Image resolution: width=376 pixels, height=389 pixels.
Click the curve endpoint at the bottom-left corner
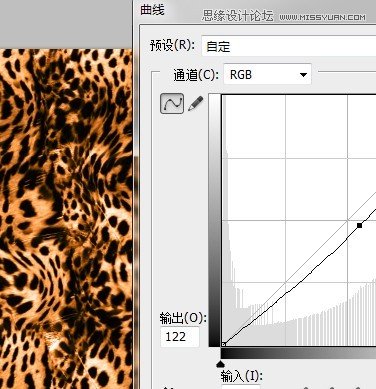click(x=224, y=344)
